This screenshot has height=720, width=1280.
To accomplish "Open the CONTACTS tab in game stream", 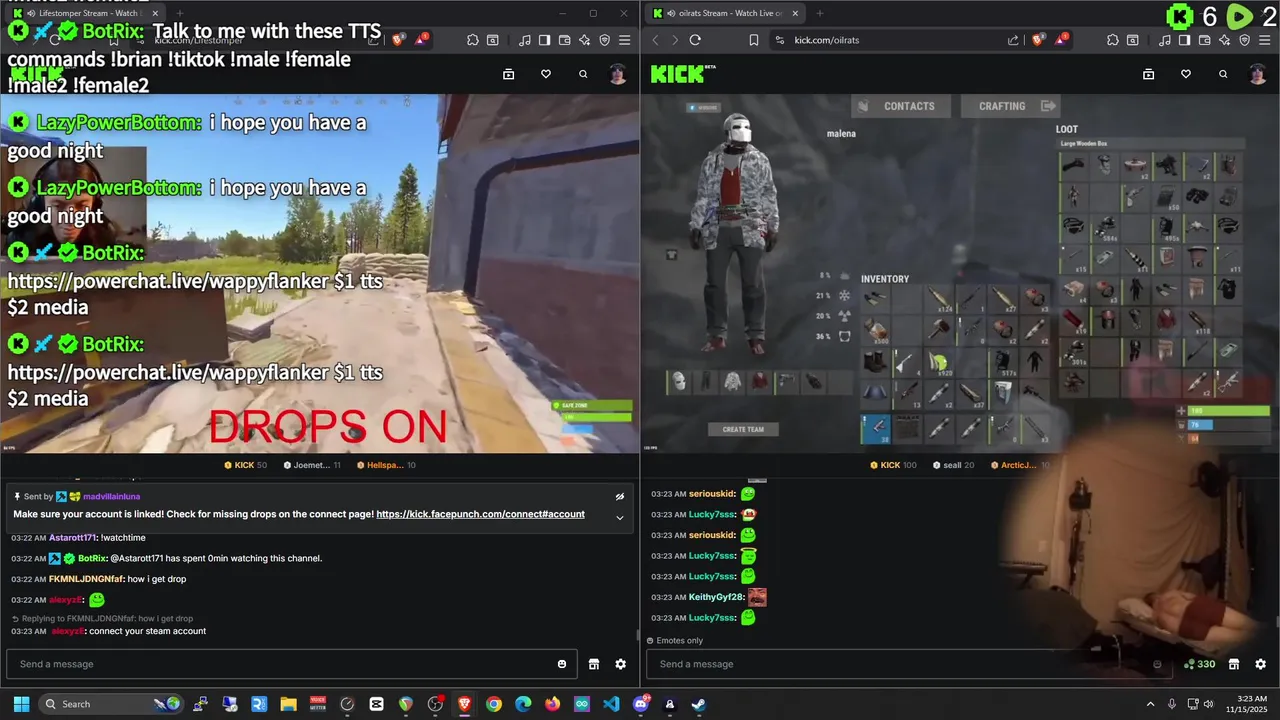I will point(900,106).
